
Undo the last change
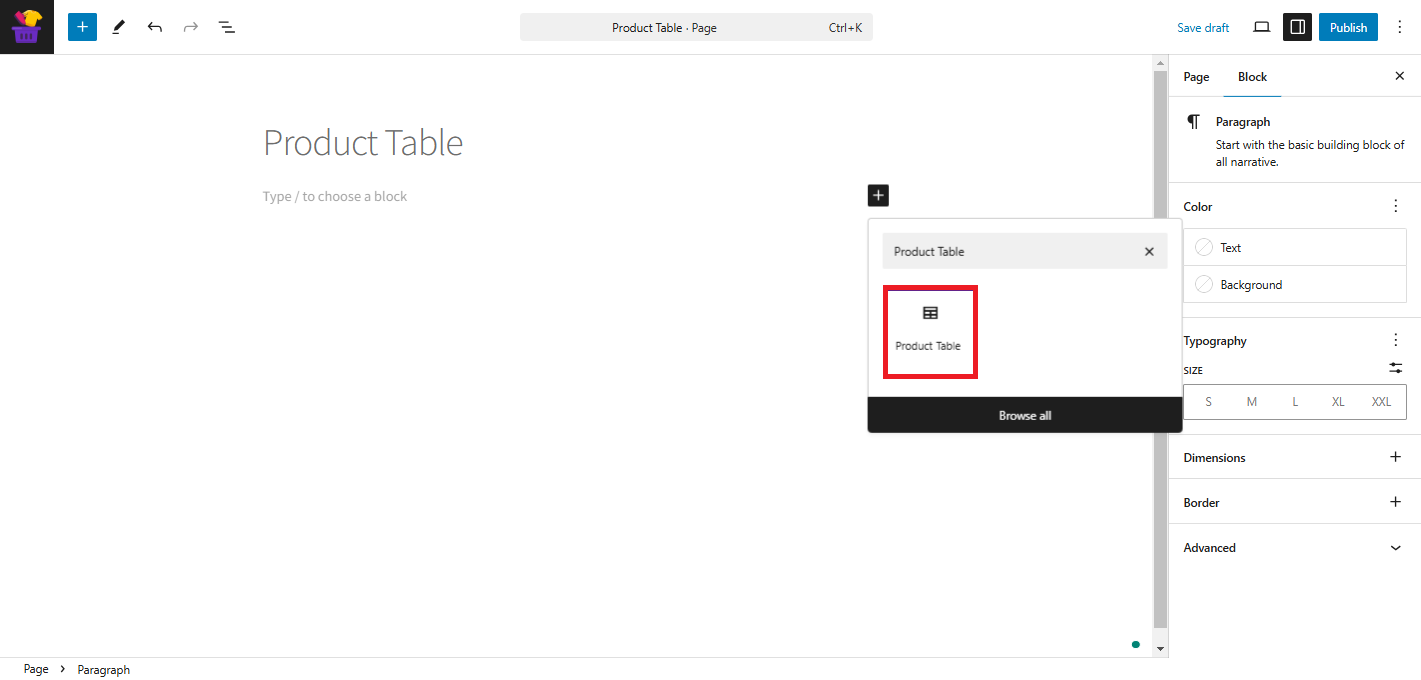(154, 27)
